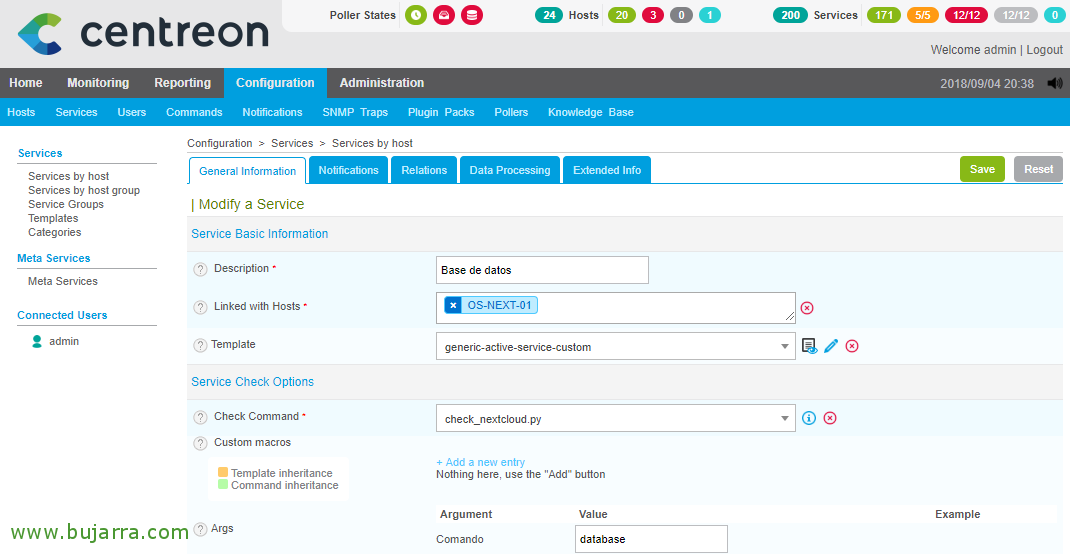Click hosts pending count 1
This screenshot has height=554, width=1070.
coord(710,15)
